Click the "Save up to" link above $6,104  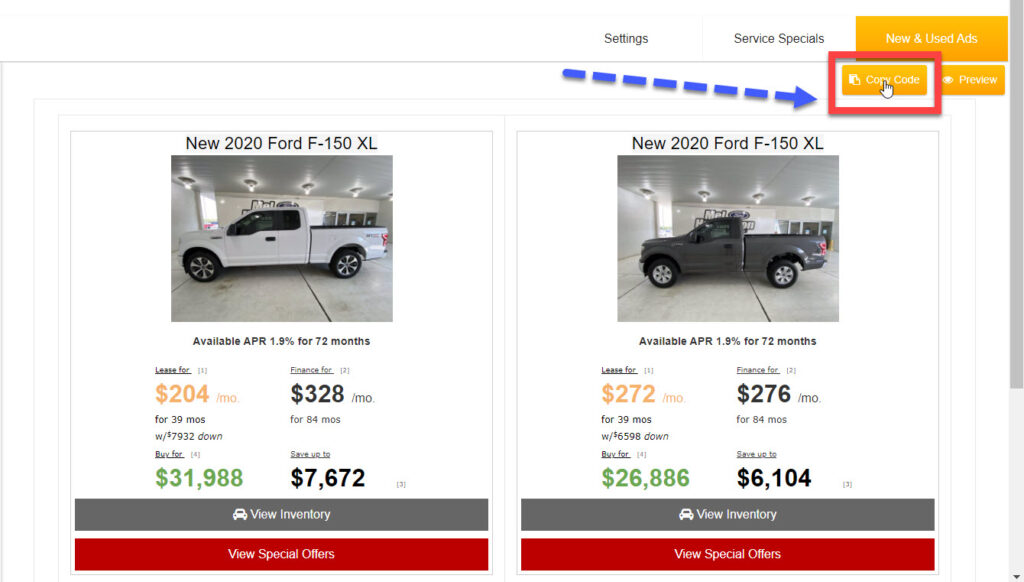tap(756, 454)
